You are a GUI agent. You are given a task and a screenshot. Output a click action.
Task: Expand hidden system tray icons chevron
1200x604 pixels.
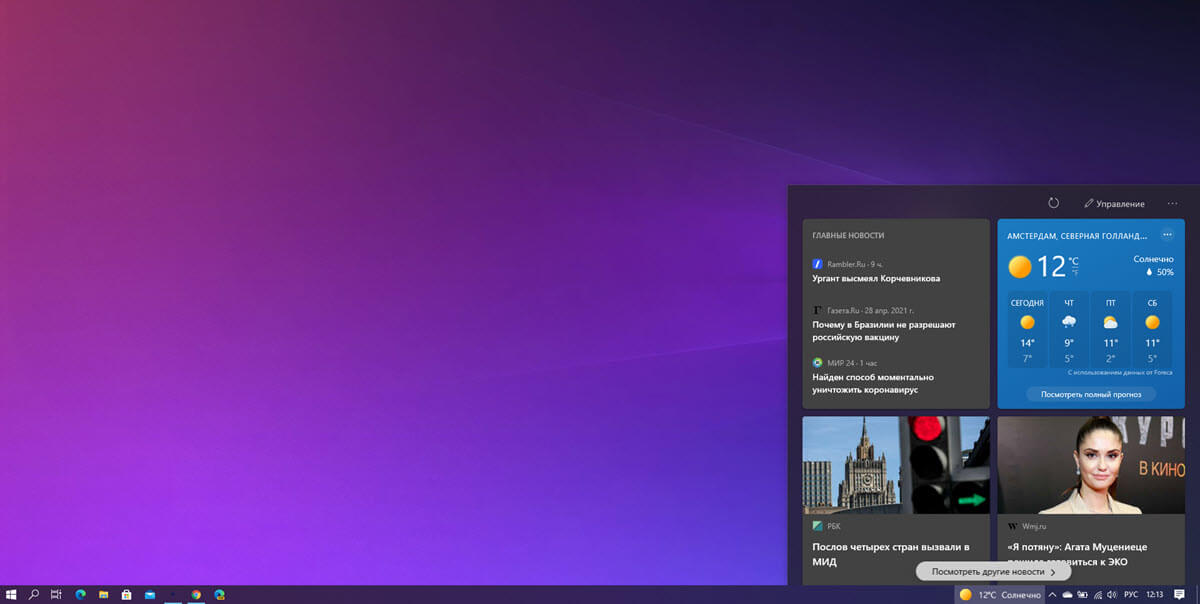tap(1052, 594)
